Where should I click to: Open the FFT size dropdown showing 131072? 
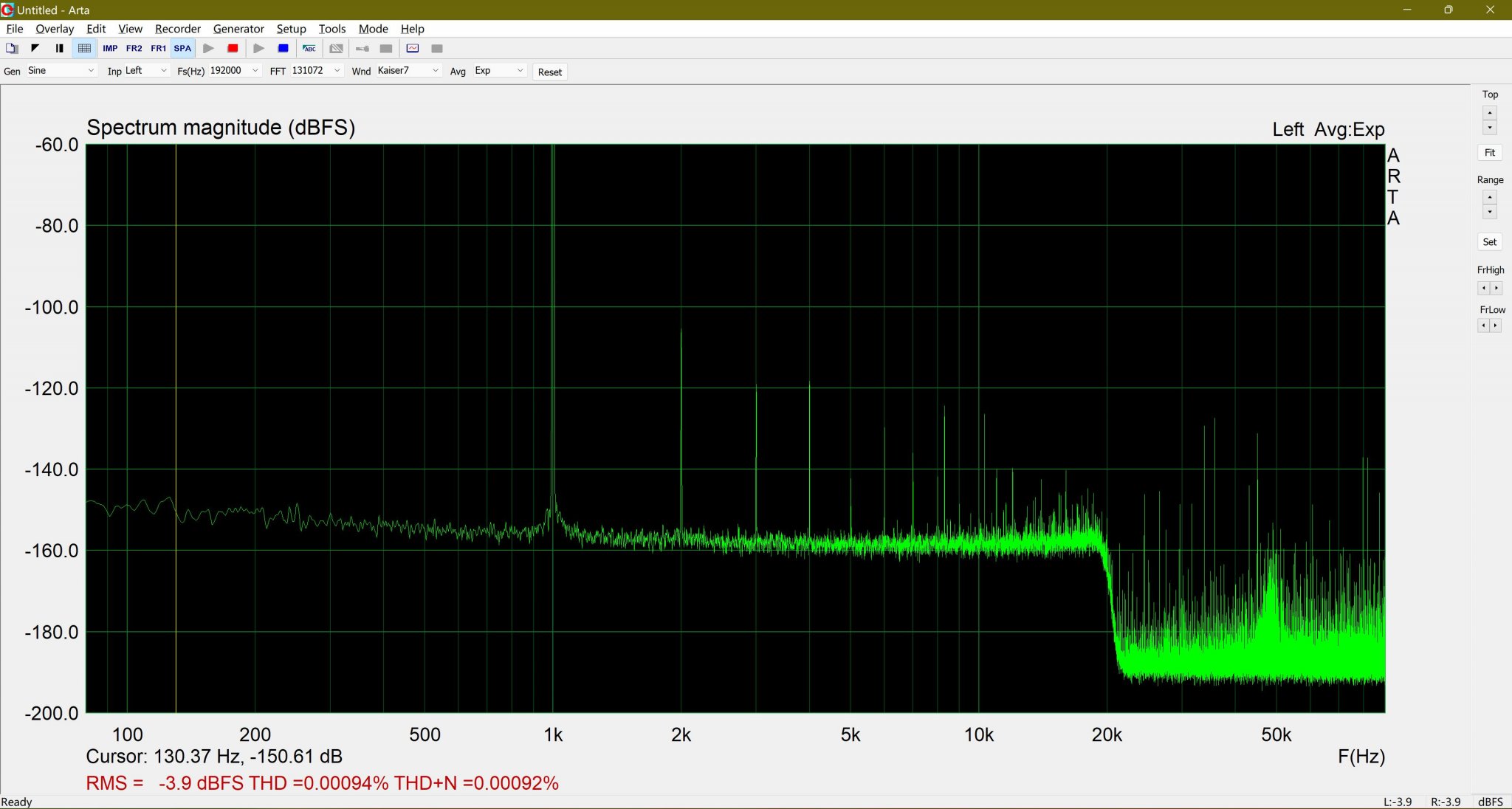tap(316, 71)
